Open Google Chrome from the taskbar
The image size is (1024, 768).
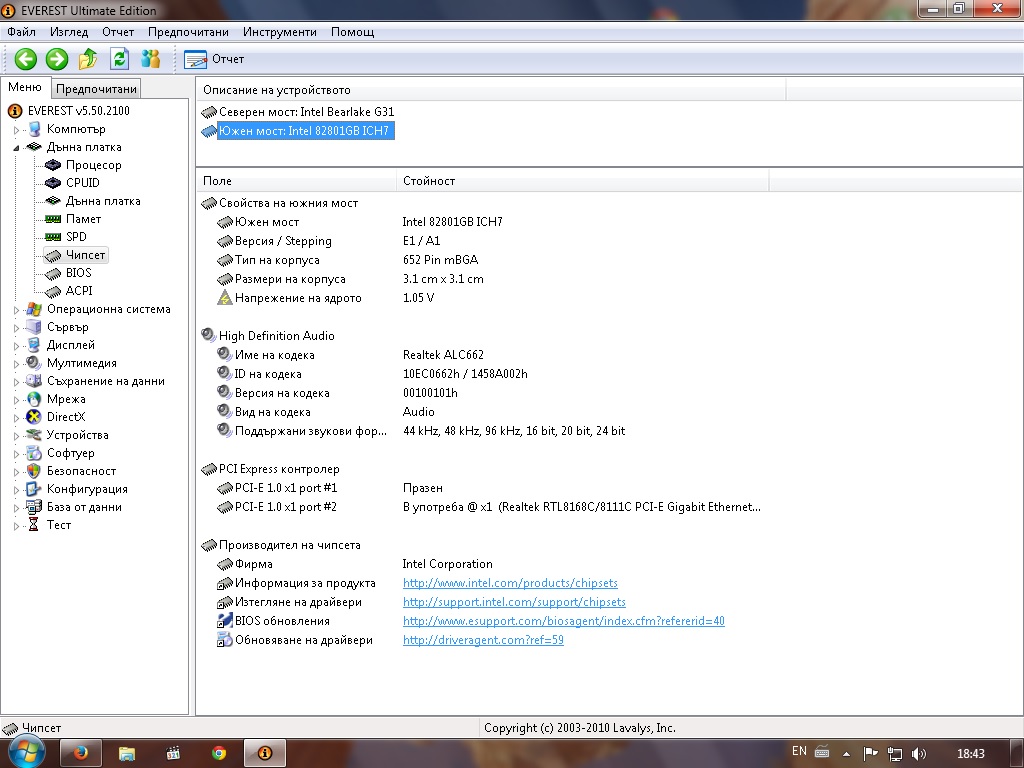(x=219, y=753)
